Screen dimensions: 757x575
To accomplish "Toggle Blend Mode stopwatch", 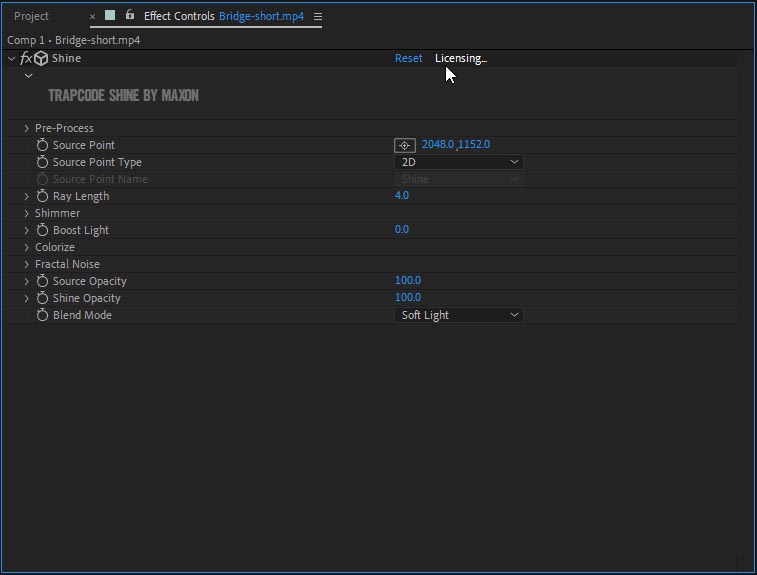I will [42, 315].
